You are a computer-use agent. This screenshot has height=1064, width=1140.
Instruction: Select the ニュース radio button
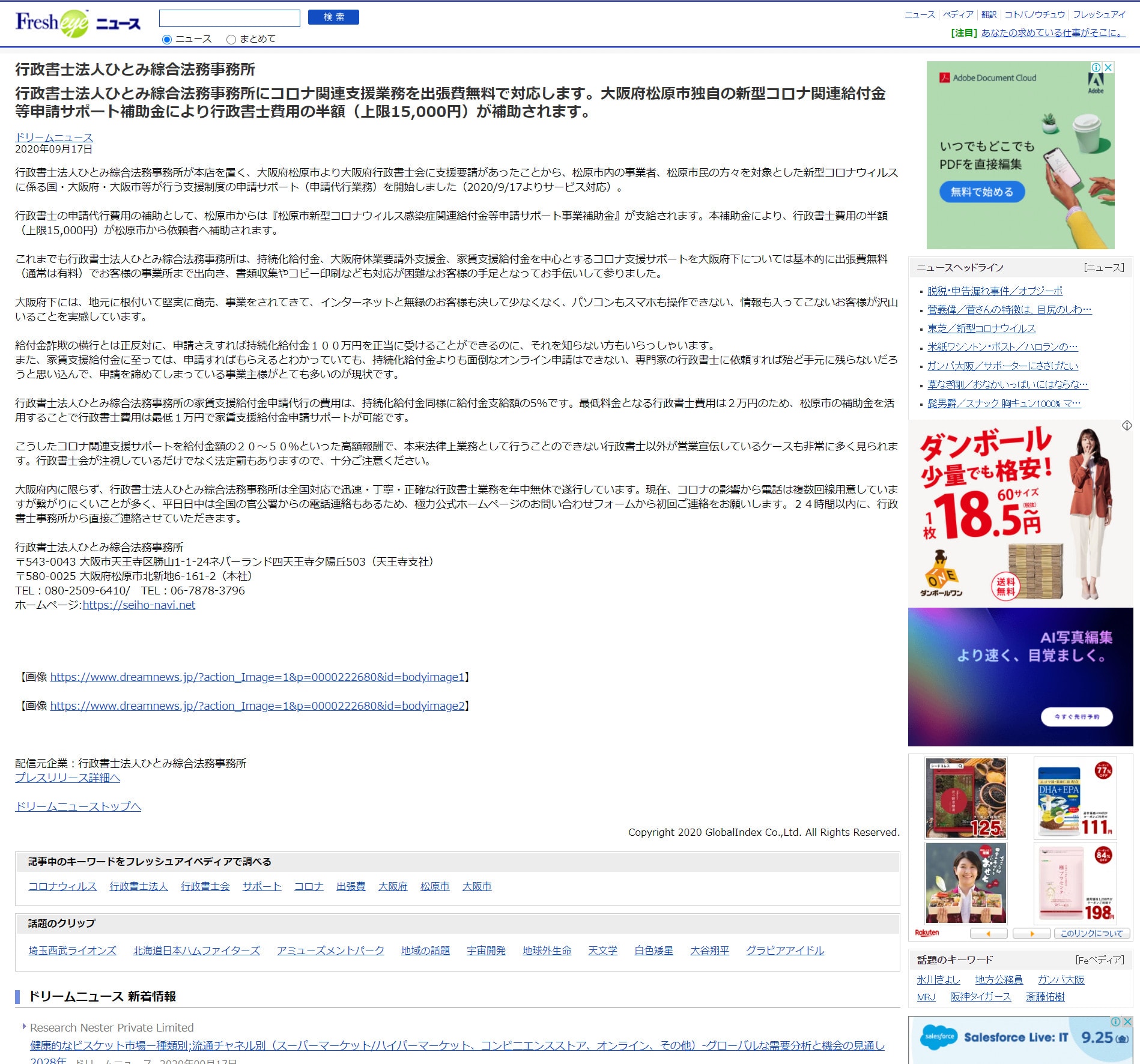coord(167,40)
